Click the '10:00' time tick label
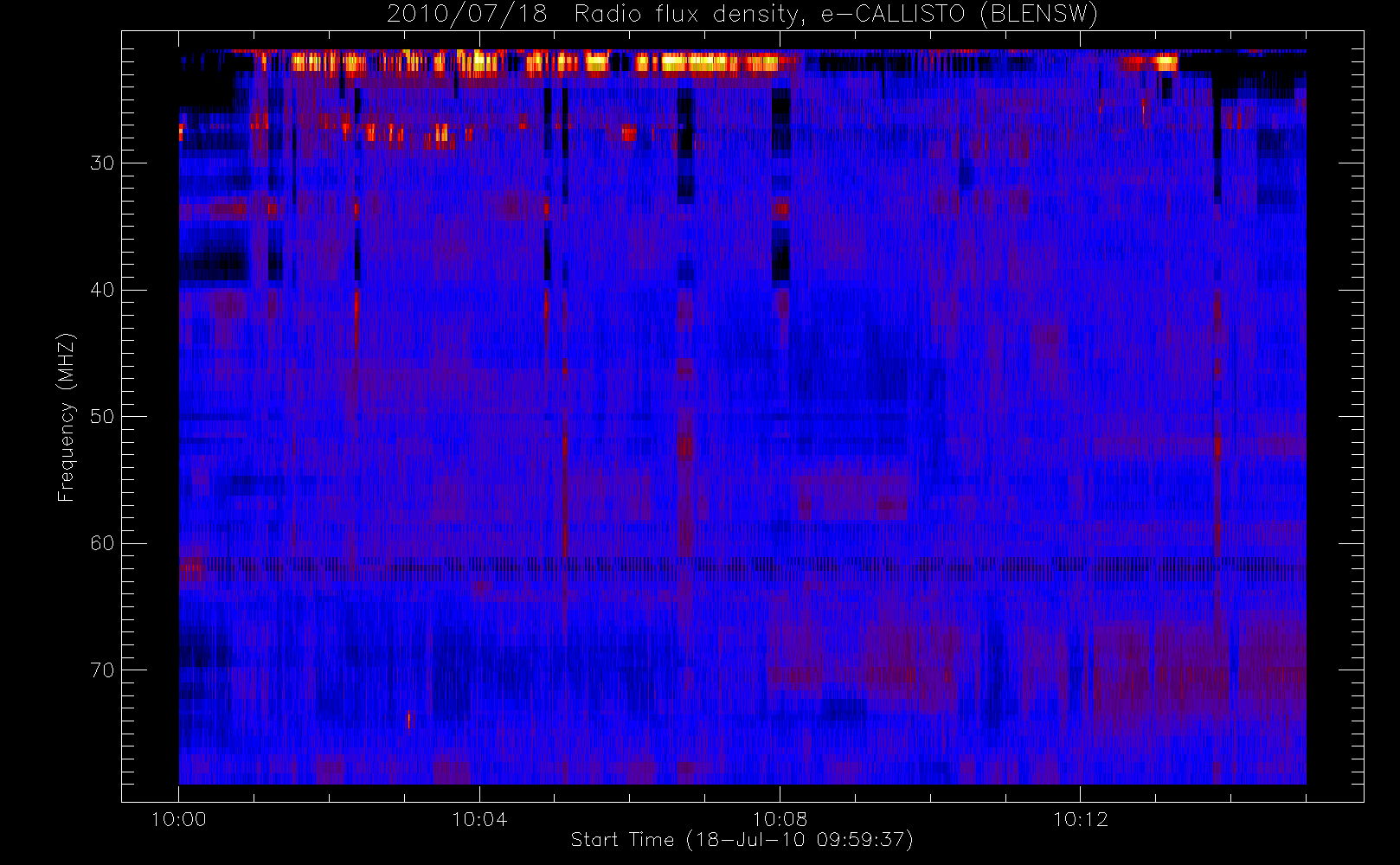This screenshot has height=865, width=1400. click(x=179, y=819)
